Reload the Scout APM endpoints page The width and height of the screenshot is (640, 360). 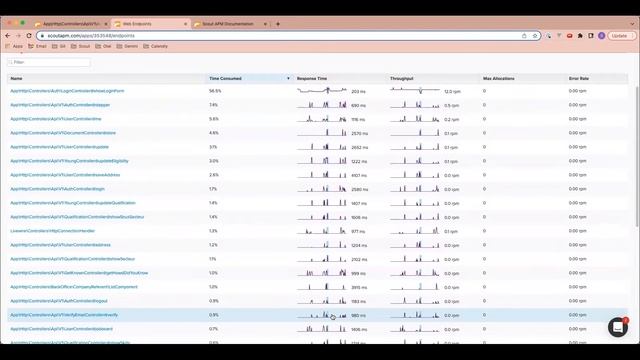29,36
